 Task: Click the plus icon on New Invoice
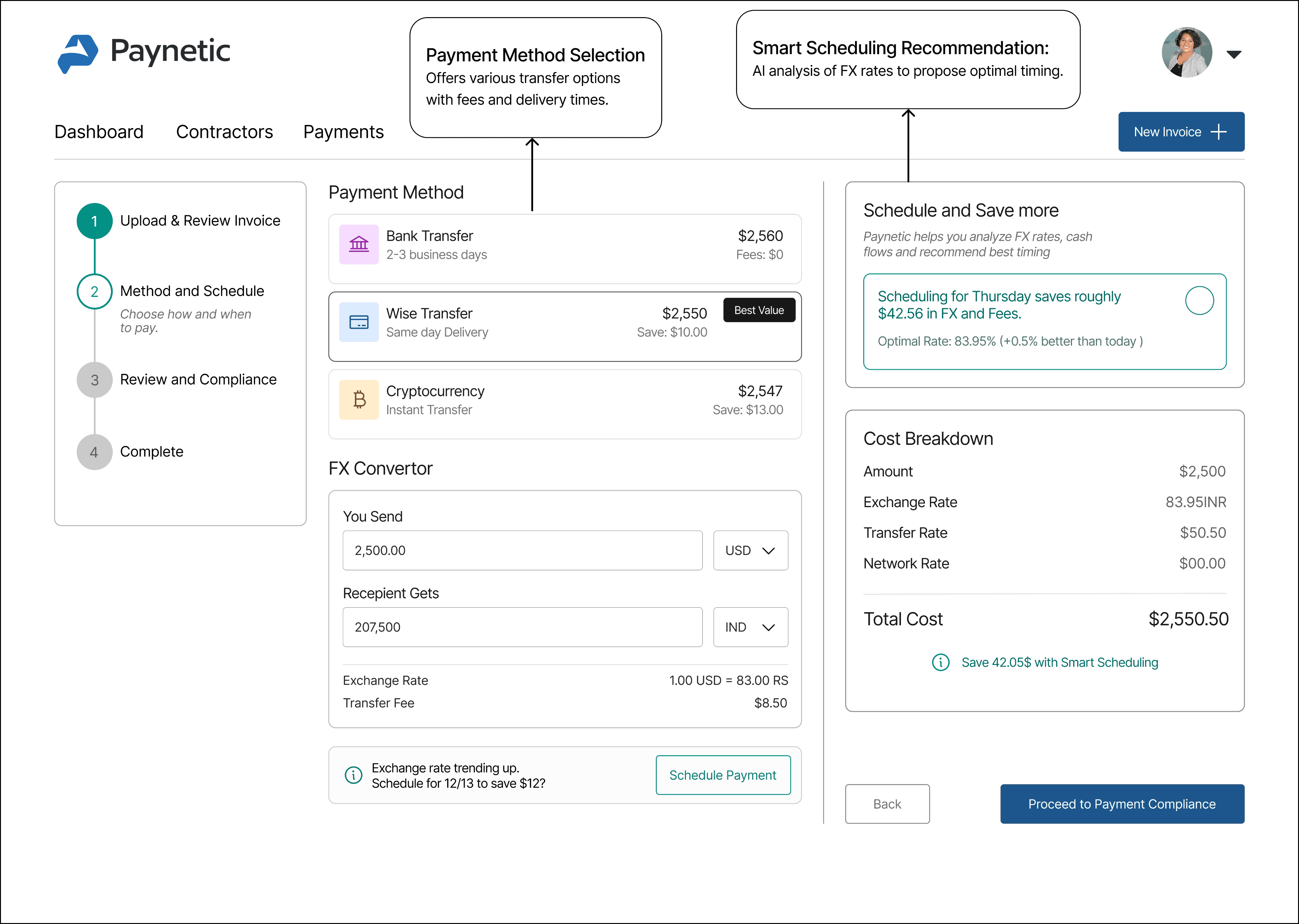pos(1219,132)
